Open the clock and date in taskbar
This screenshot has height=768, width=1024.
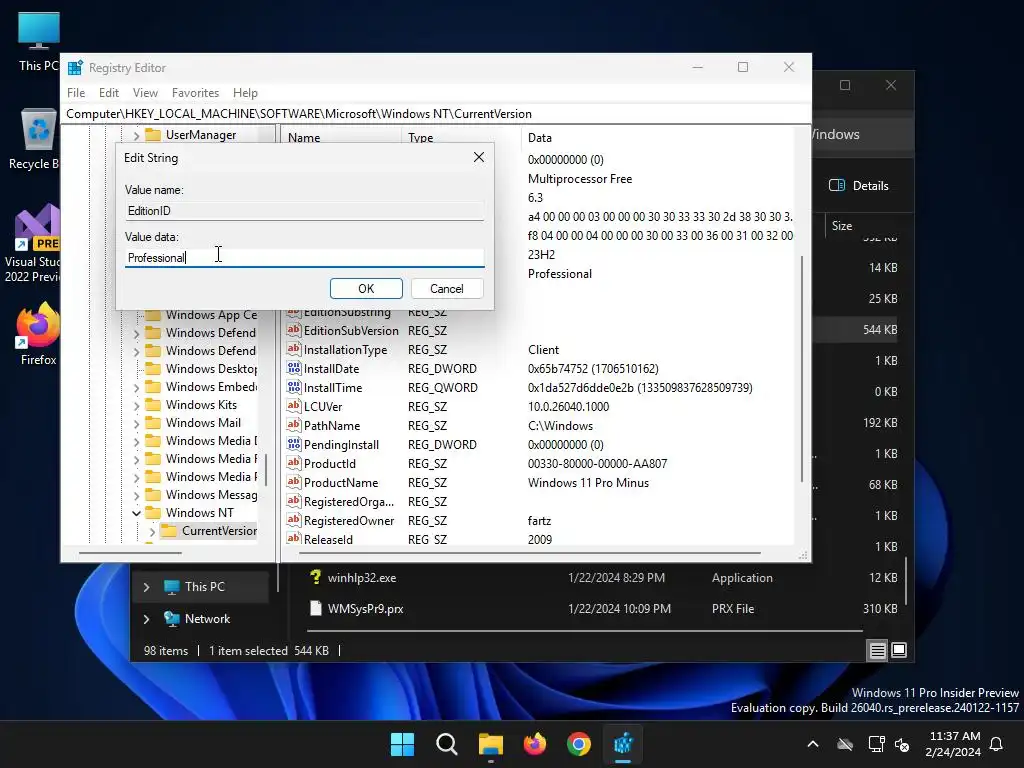(x=953, y=744)
